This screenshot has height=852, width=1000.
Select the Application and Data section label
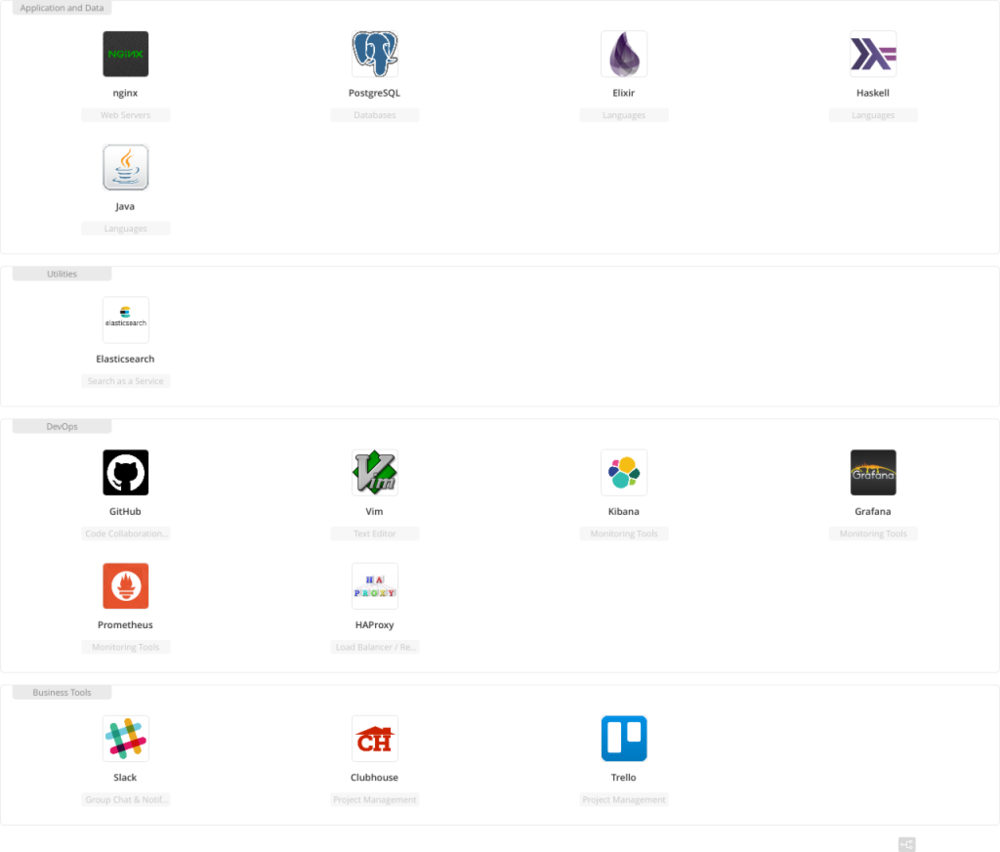point(62,8)
